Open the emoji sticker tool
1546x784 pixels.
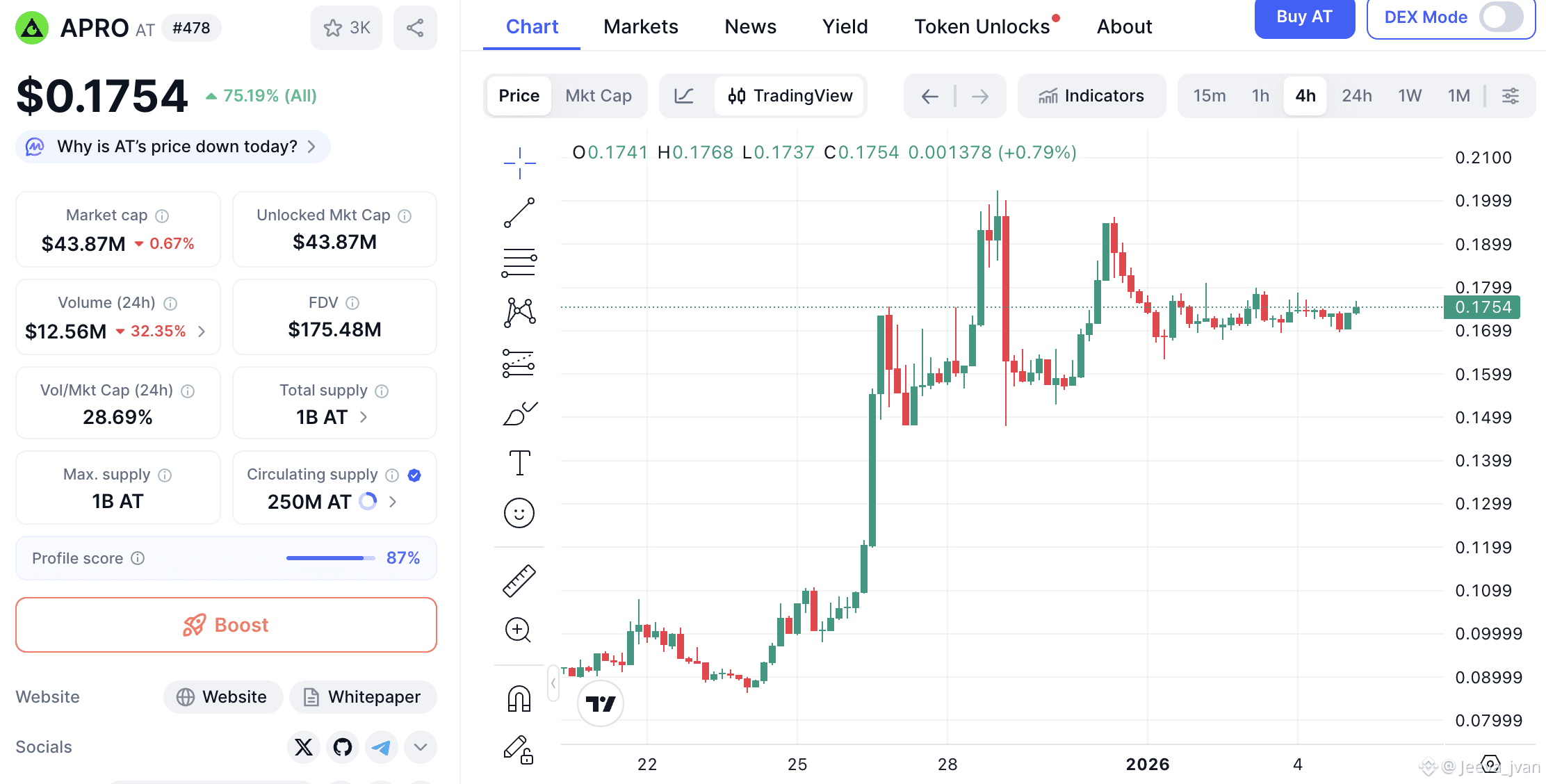[x=519, y=514]
